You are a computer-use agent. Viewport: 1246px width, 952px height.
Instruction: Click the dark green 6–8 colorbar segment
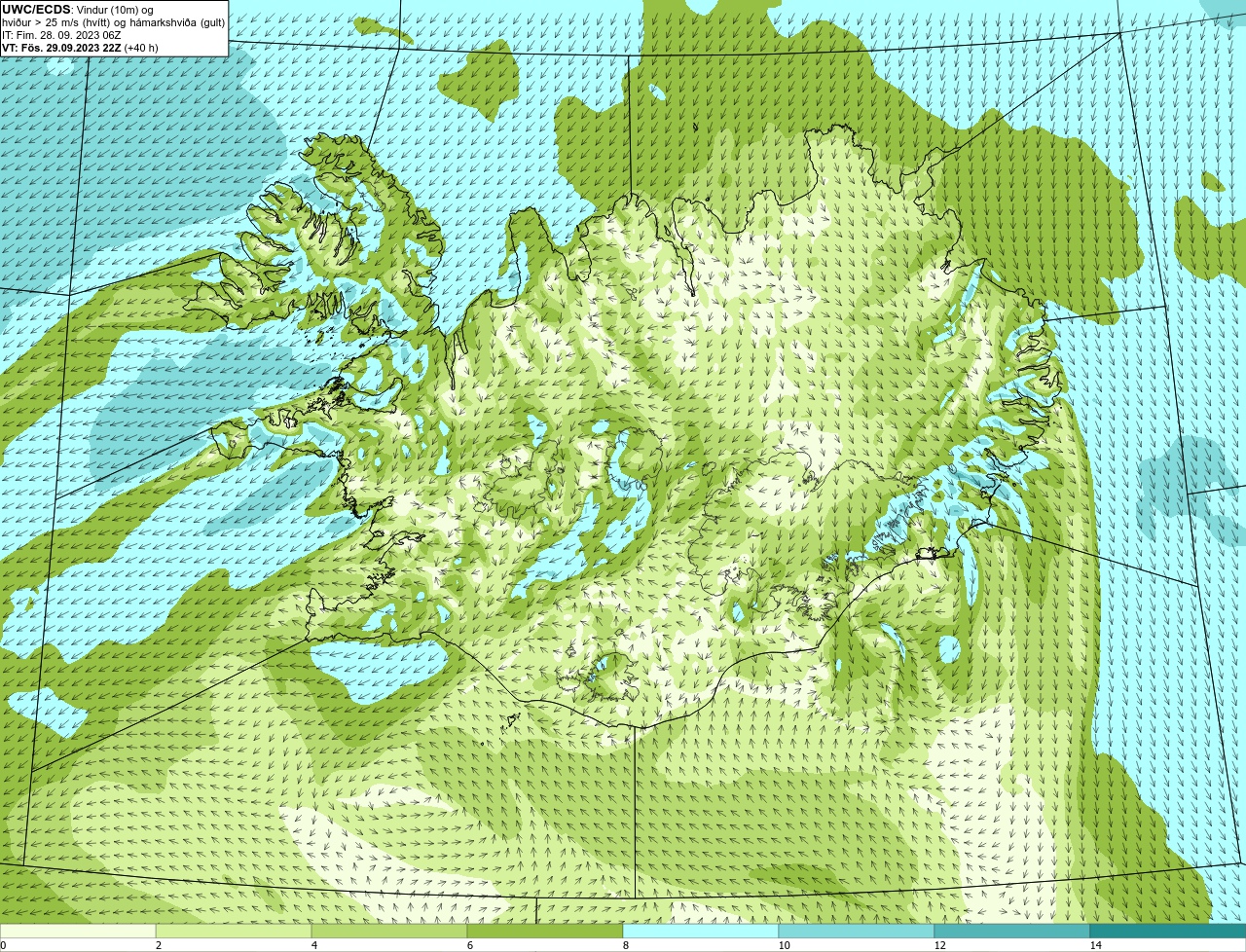click(545, 931)
